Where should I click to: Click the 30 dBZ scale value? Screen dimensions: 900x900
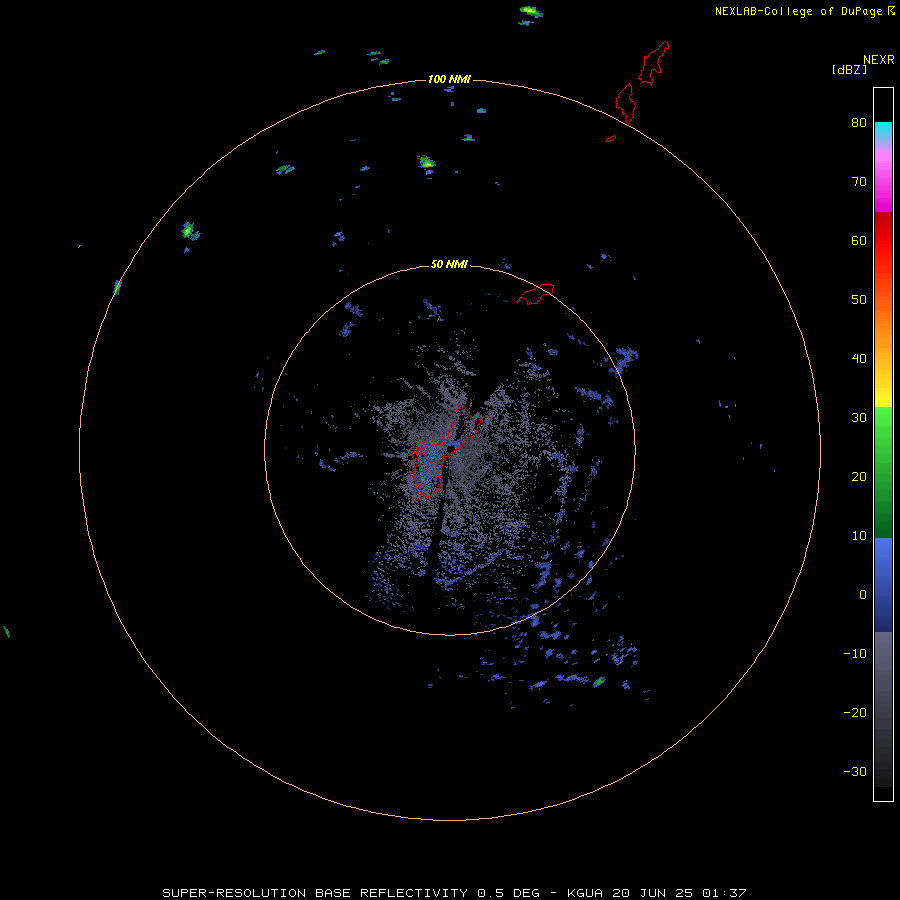(x=859, y=418)
